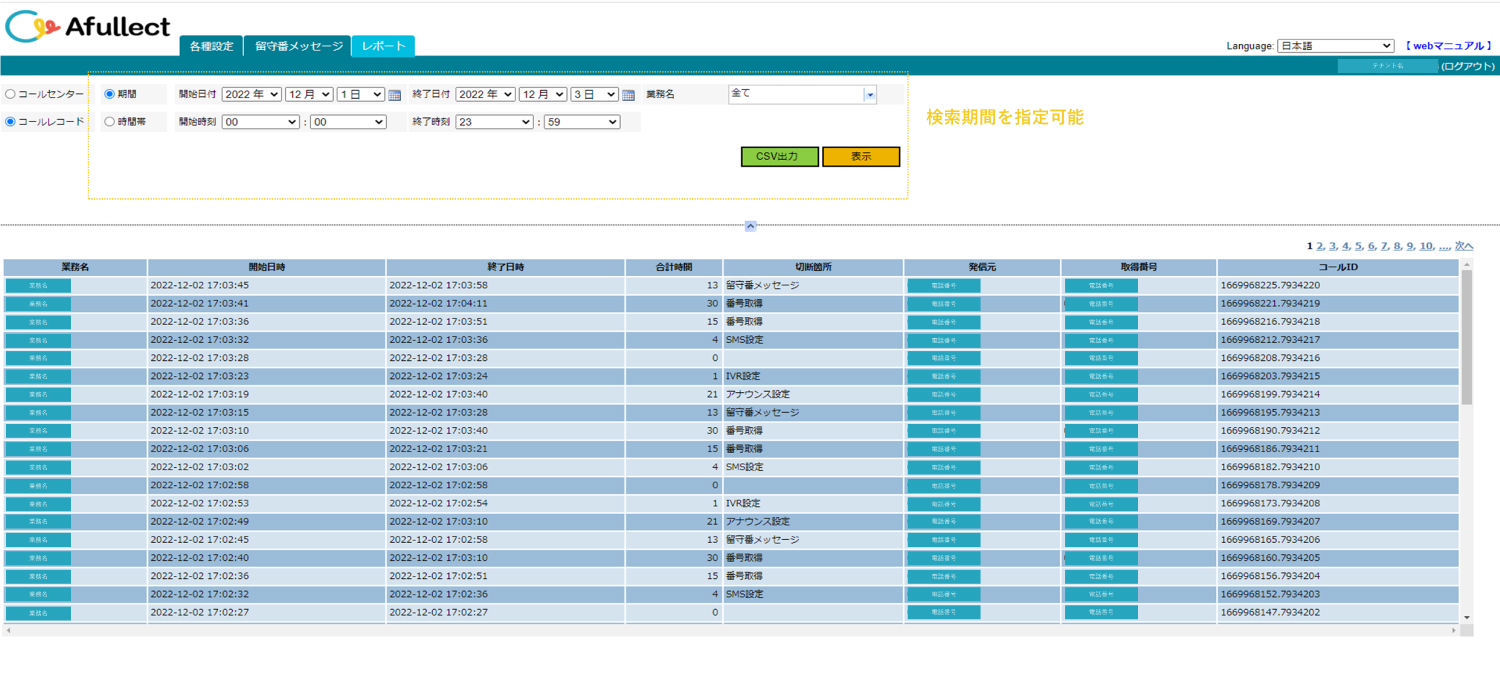Click the scroll-down arrow of the table scrollbar
The width and height of the screenshot is (1500, 676).
[1467, 618]
